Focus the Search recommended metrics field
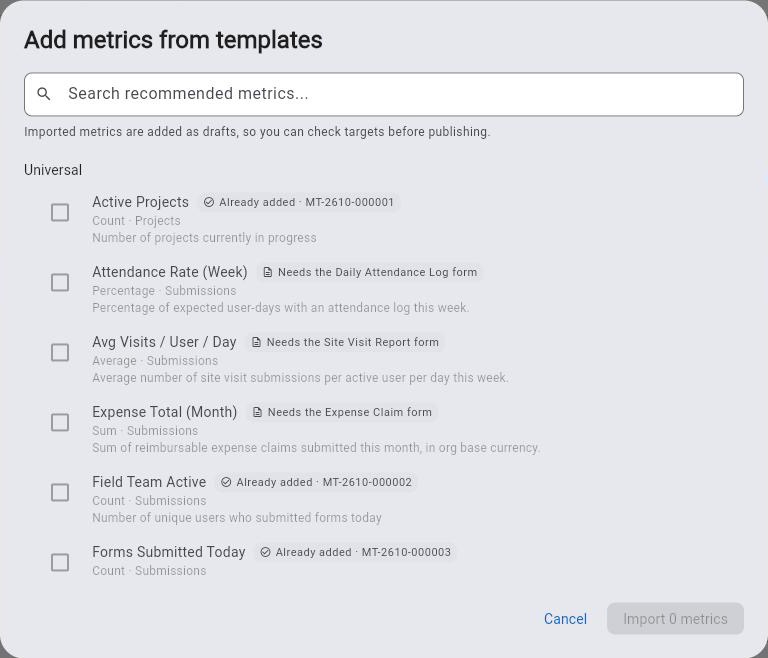768x658 pixels. click(x=384, y=94)
